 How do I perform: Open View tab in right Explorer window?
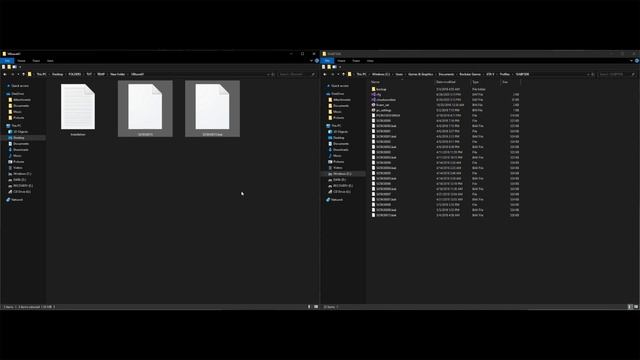[x=370, y=61]
